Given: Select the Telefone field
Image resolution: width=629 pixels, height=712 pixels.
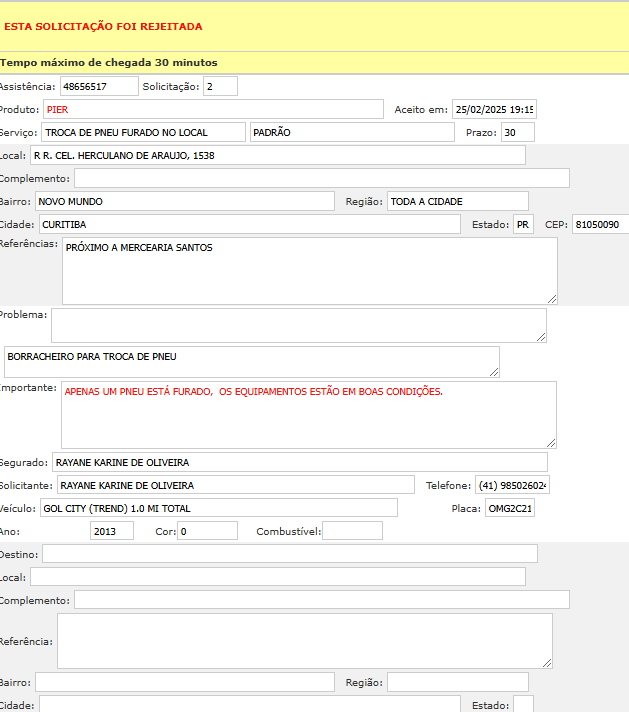Looking at the screenshot, I should tap(512, 485).
